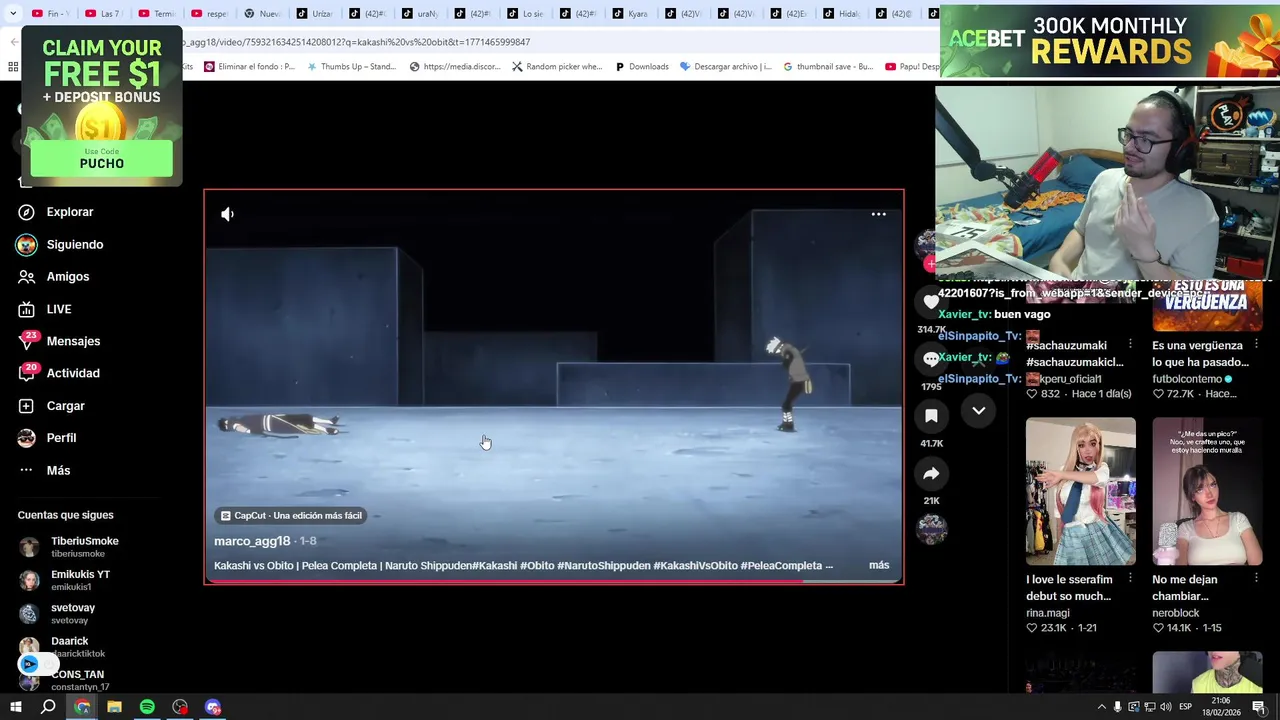
Task: Open the rina.magi account name
Action: pos(1048,613)
